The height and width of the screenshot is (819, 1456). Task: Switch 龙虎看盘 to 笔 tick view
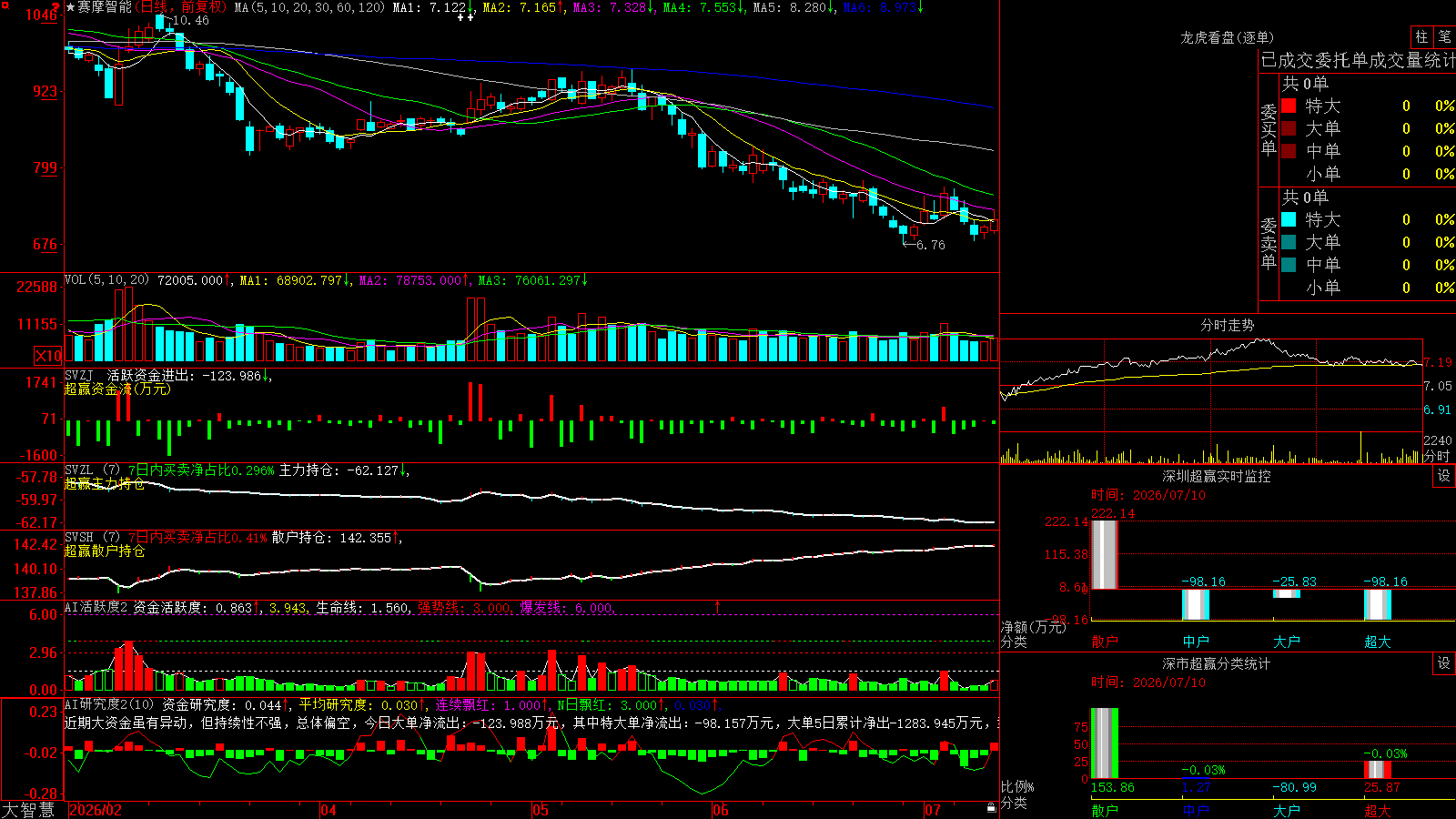[x=1445, y=36]
